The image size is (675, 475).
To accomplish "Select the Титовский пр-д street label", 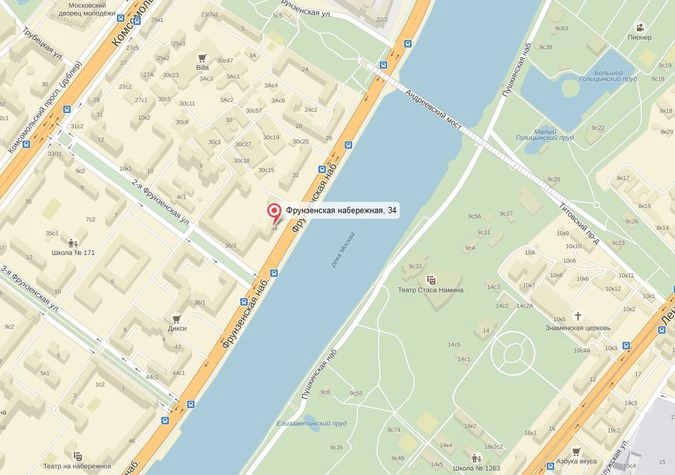I will coord(579,223).
